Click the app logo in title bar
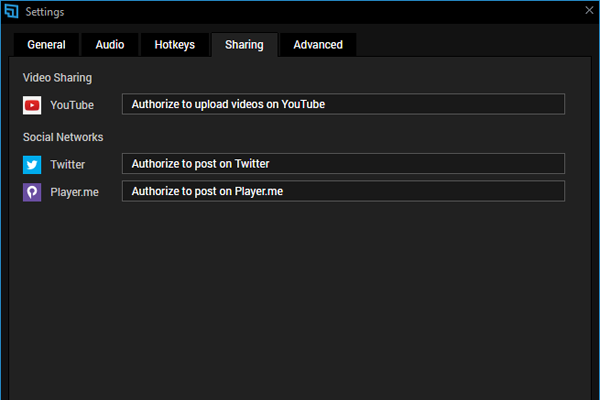The image size is (600, 400). click(11, 11)
